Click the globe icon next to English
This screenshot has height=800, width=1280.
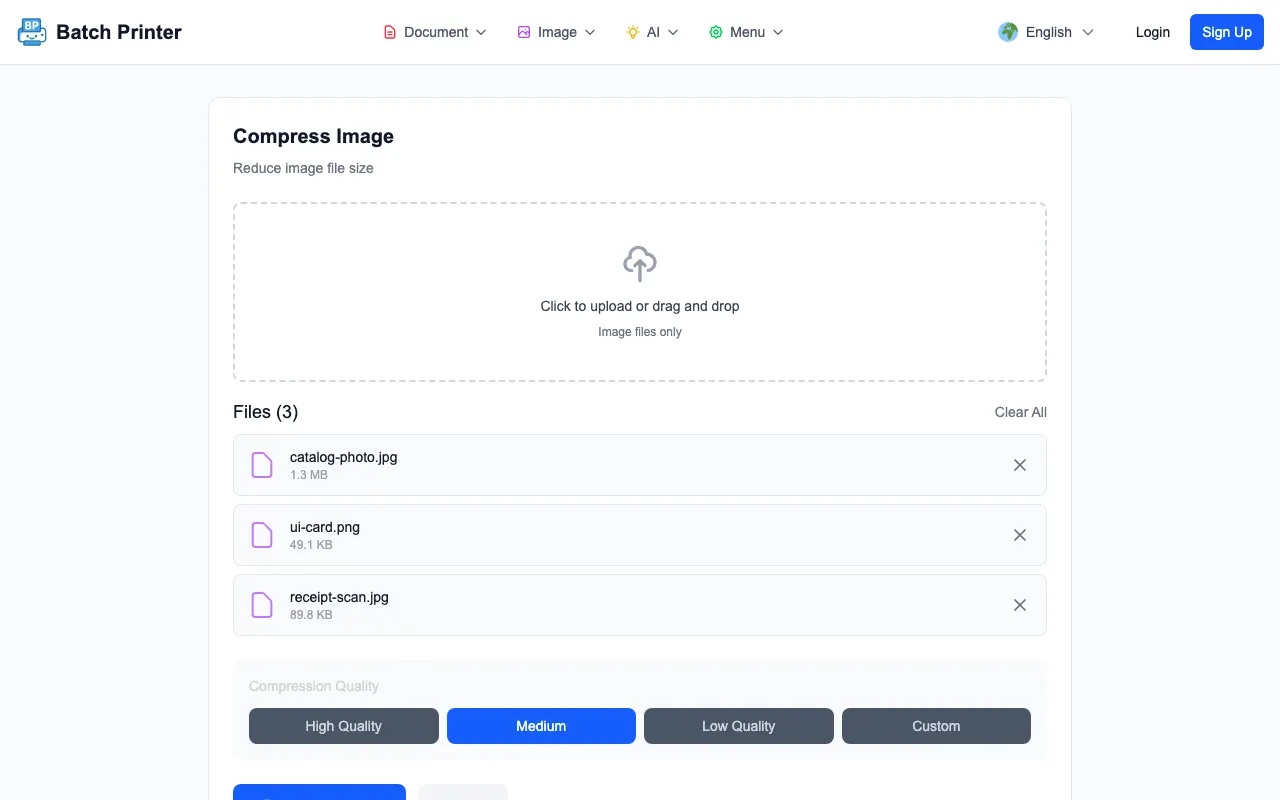1008,32
